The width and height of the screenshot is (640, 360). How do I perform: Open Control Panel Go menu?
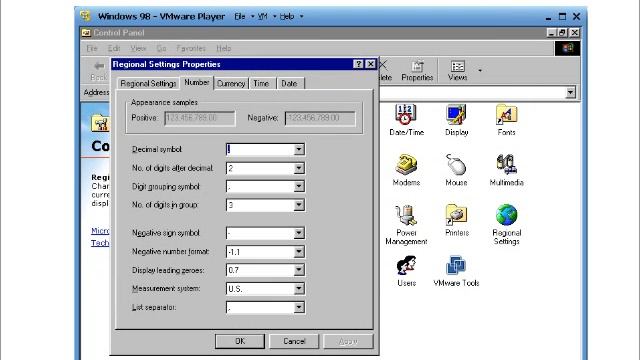click(161, 48)
